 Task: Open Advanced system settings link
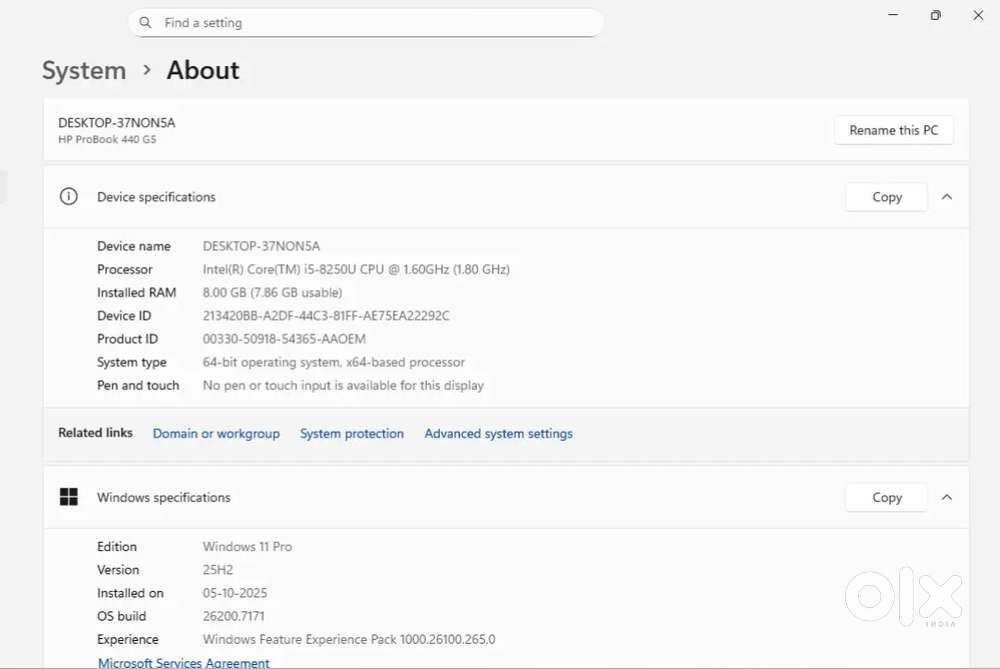498,434
